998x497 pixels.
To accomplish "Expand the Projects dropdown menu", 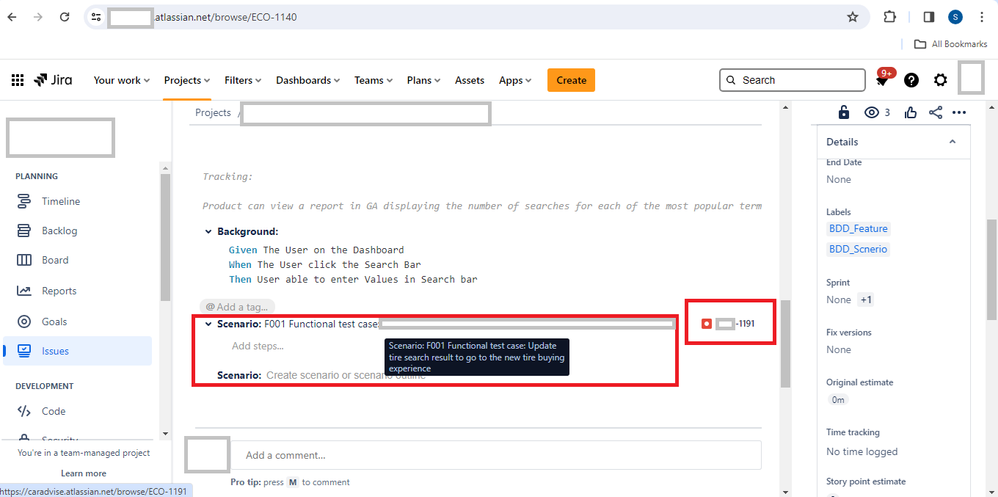I will click(187, 80).
